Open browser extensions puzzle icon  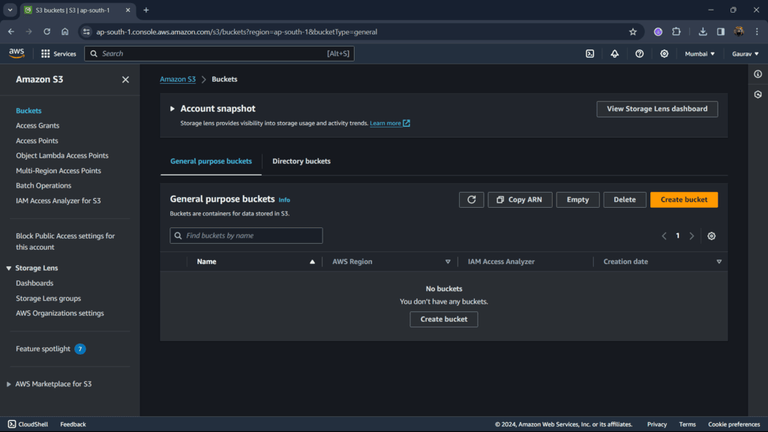click(676, 32)
